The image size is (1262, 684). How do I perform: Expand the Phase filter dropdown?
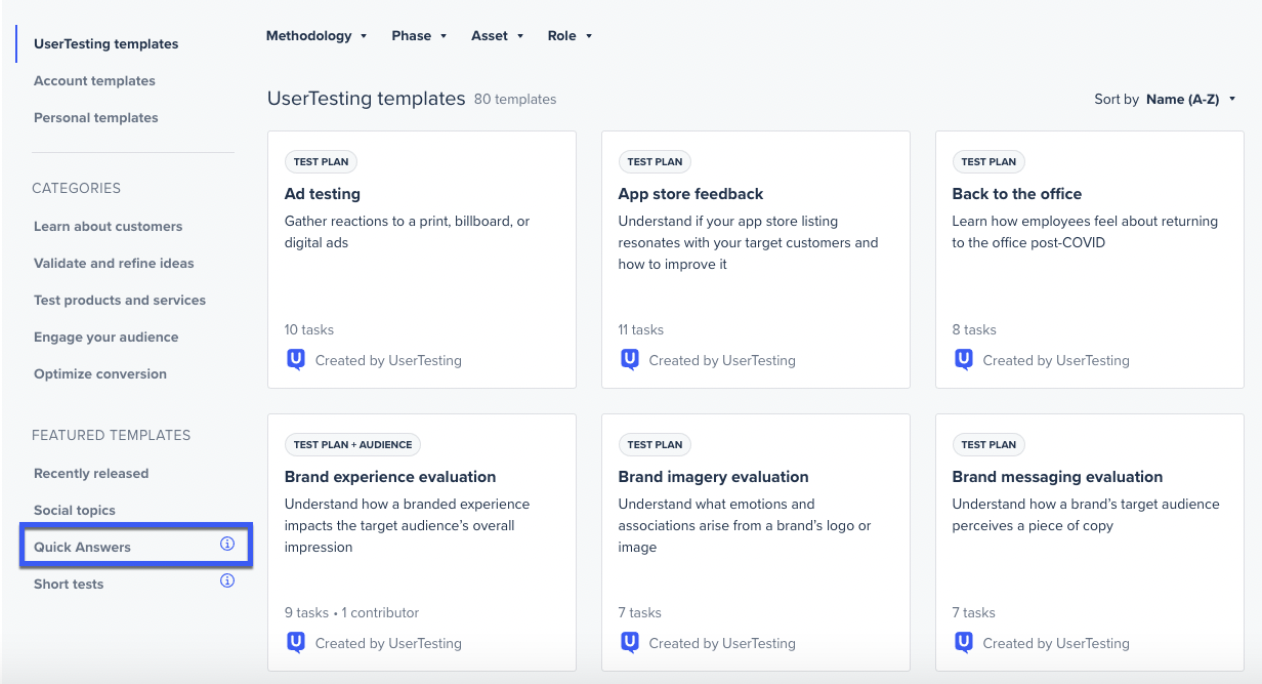[419, 36]
